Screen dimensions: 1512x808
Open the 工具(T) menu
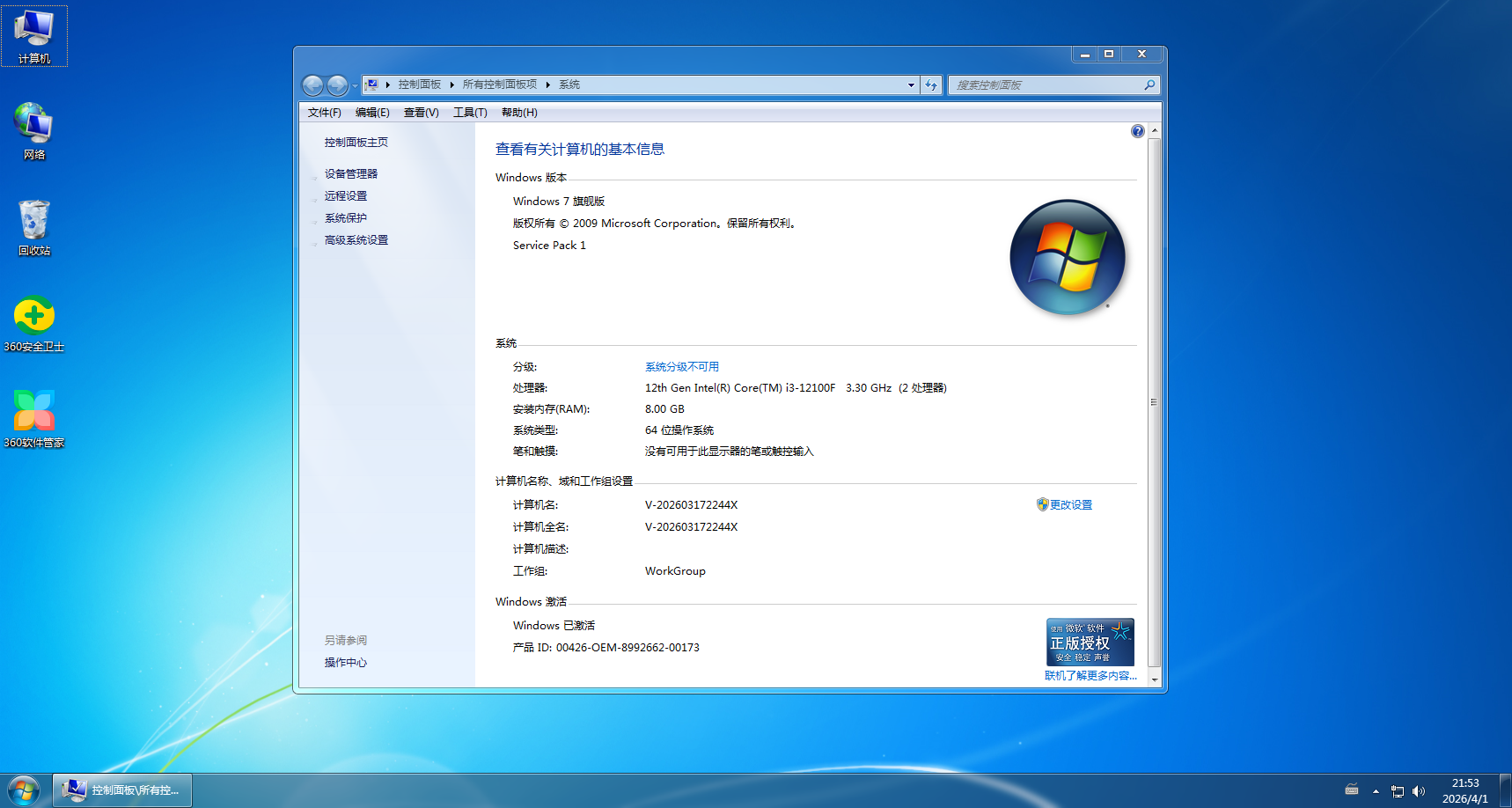pyautogui.click(x=469, y=112)
